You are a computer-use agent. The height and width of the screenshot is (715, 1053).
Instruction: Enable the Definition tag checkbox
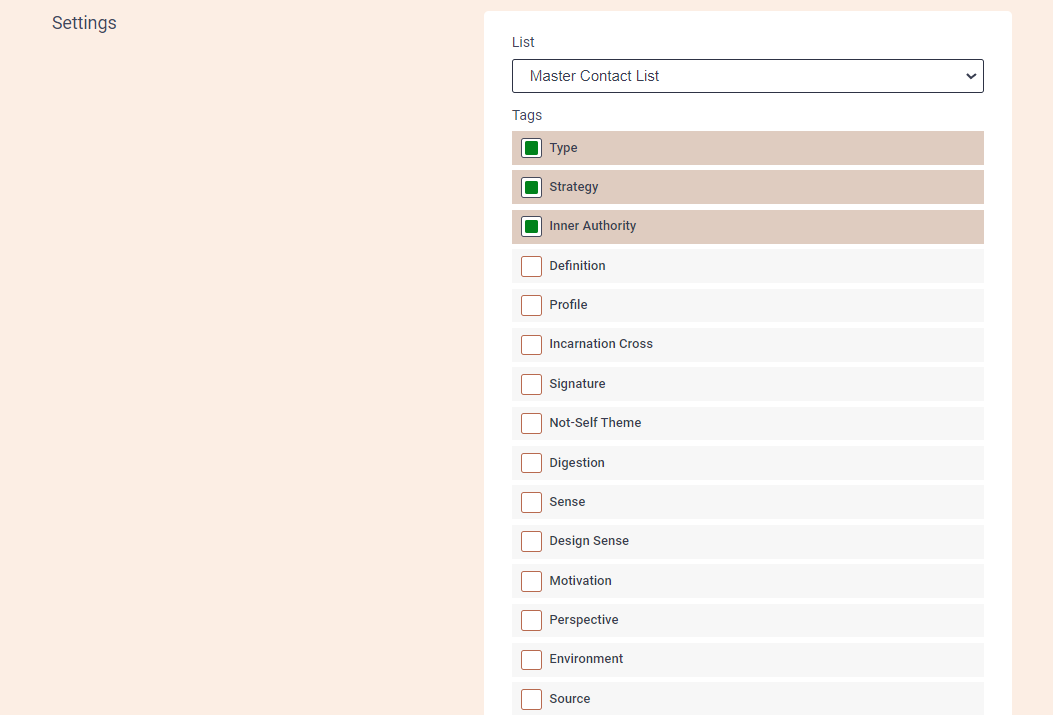point(531,266)
